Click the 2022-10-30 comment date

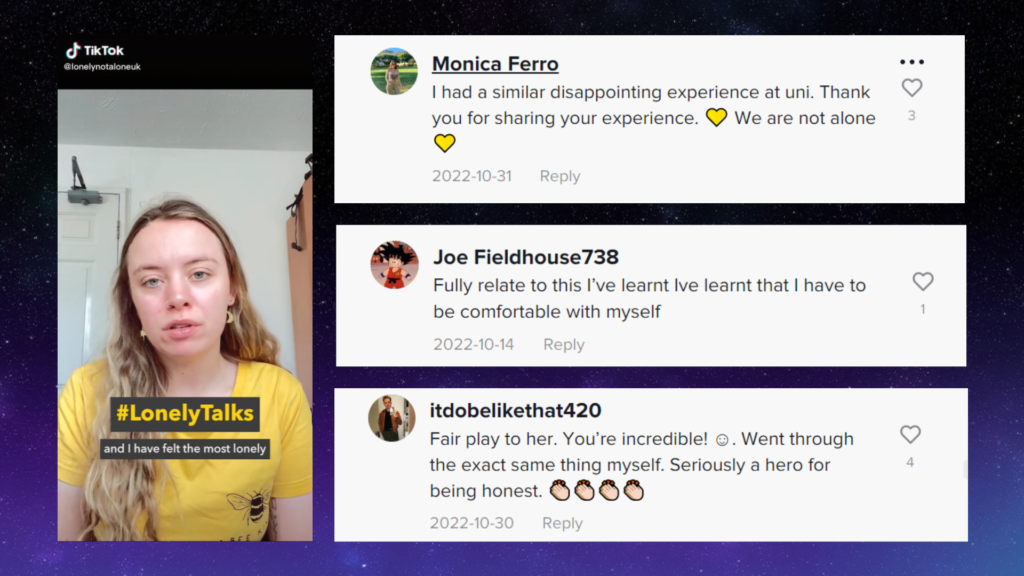tap(472, 523)
